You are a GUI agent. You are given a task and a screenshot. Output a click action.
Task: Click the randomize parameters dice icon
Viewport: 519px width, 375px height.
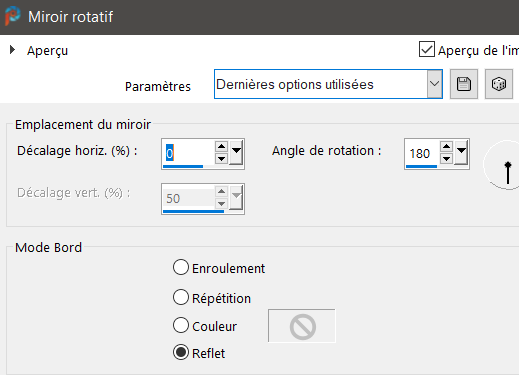(499, 84)
